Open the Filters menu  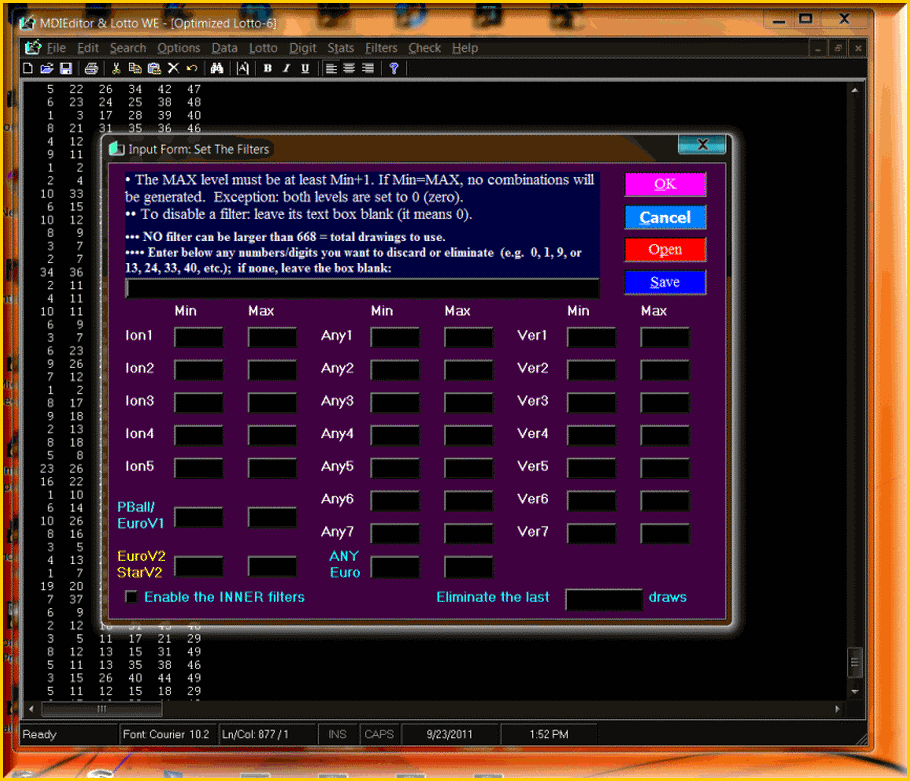(381, 48)
